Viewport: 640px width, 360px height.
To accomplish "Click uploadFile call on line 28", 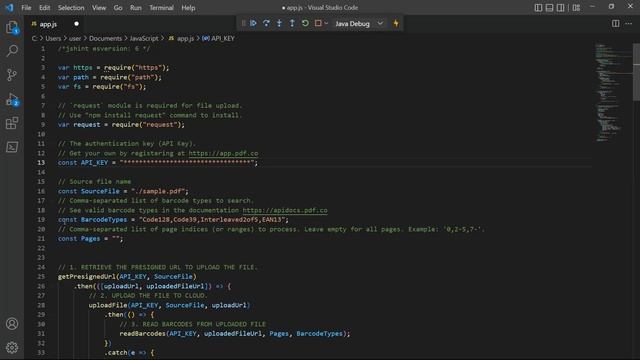I will click(108, 305).
